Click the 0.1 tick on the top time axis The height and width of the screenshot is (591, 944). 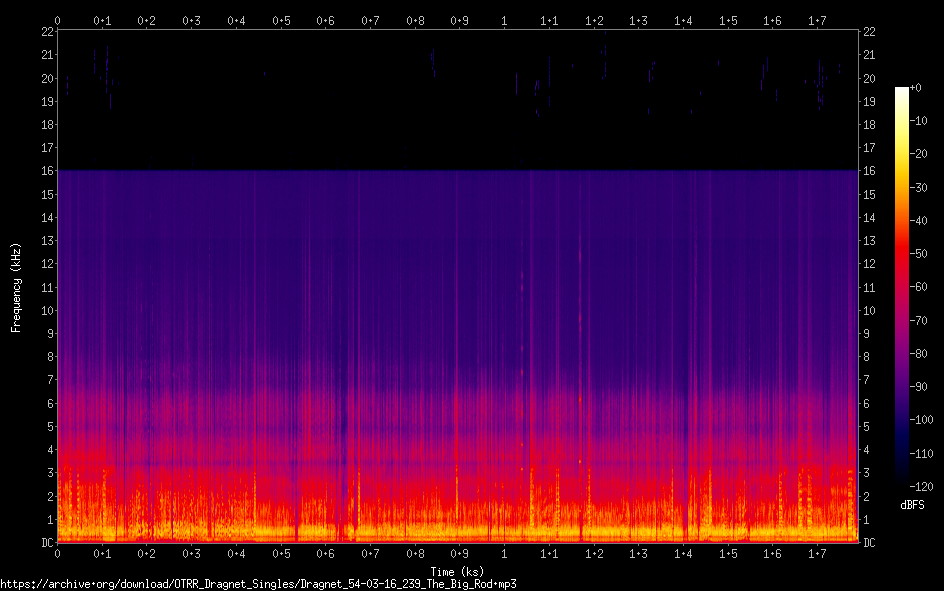(x=102, y=20)
